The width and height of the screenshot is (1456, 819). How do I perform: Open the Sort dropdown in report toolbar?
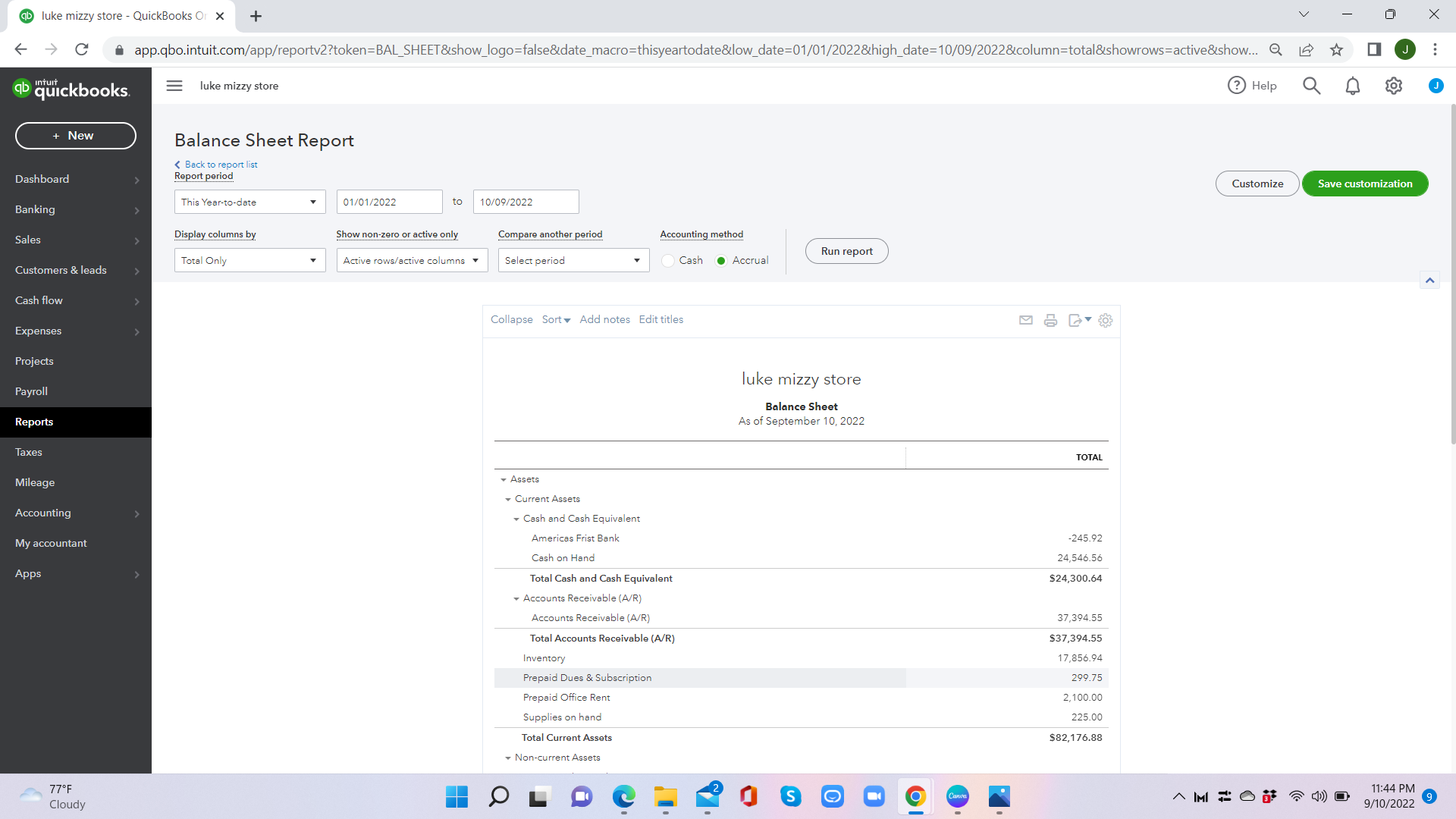click(x=556, y=319)
